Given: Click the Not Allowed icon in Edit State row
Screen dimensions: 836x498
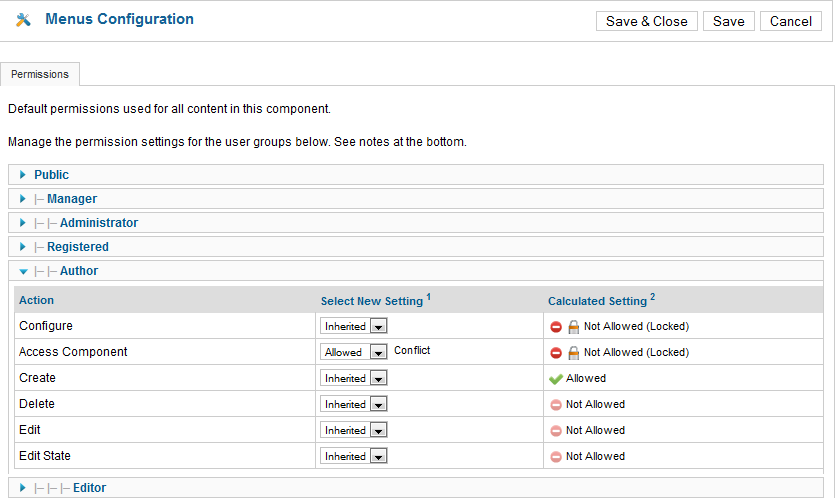Looking at the screenshot, I should [556, 456].
